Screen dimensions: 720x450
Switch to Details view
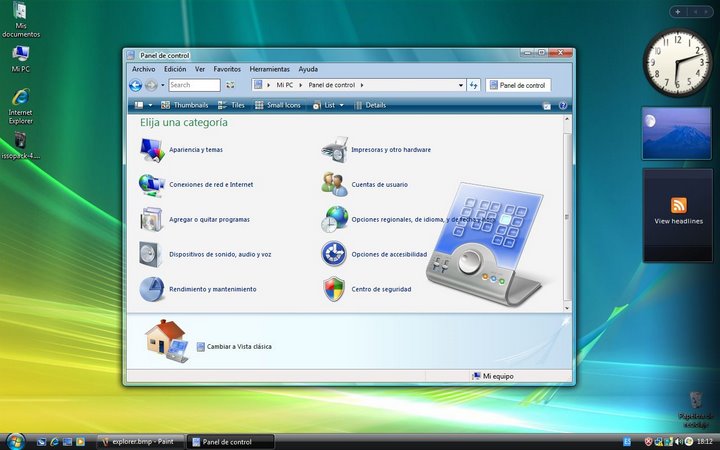pyautogui.click(x=370, y=106)
